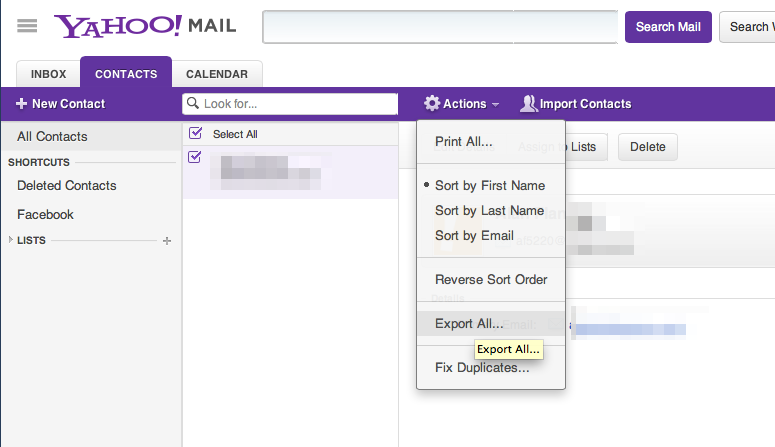Viewport: 775px width, 447px height.
Task: Click New Contact button
Action: [x=61, y=104]
